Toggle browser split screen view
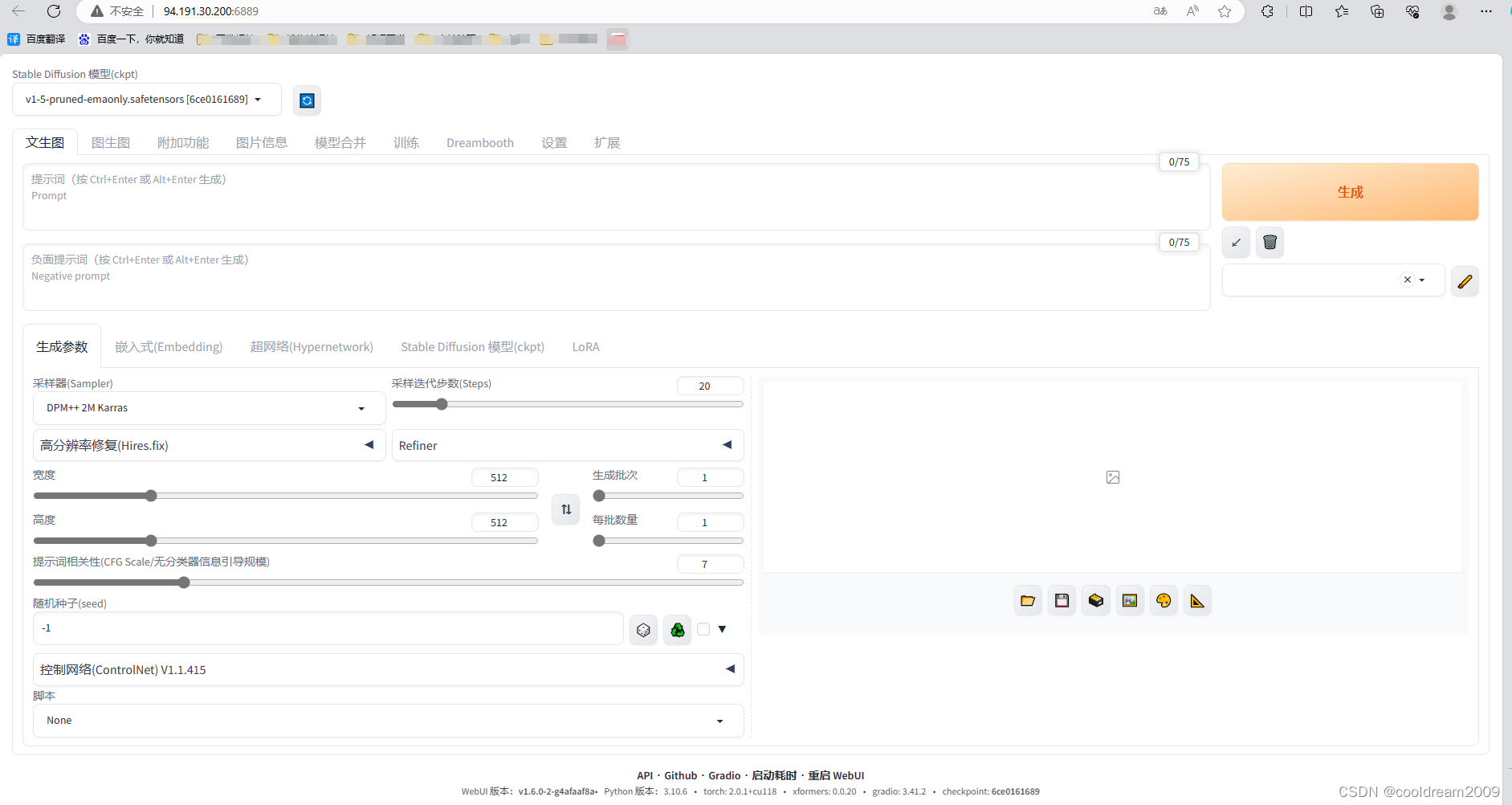1512x805 pixels. click(1306, 11)
